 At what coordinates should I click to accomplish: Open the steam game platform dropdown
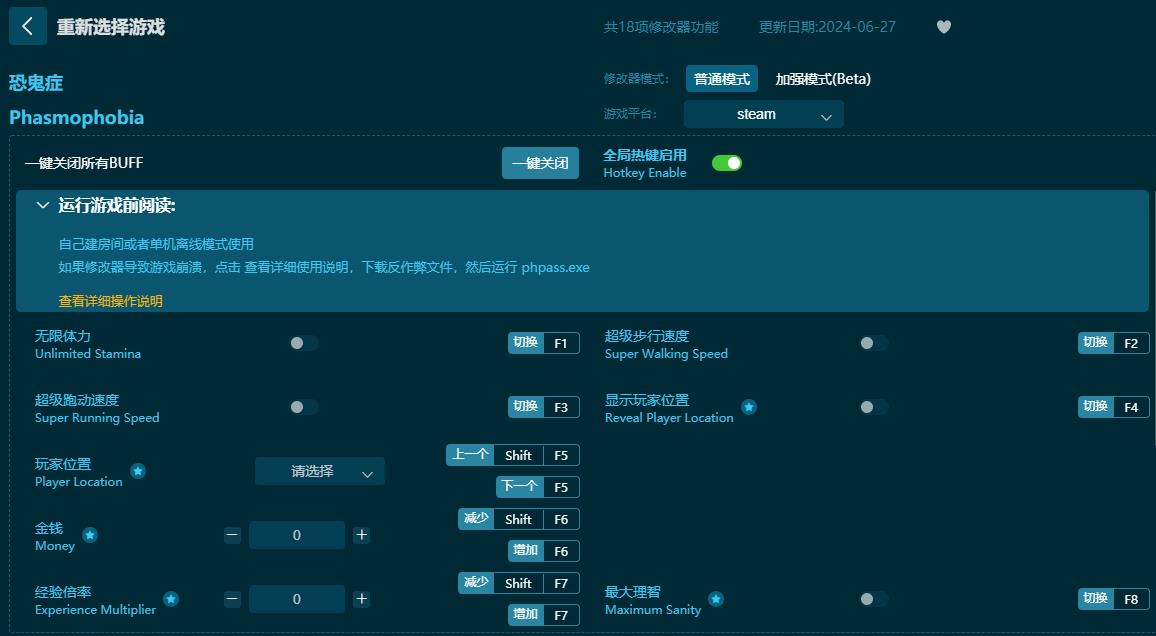[x=763, y=114]
